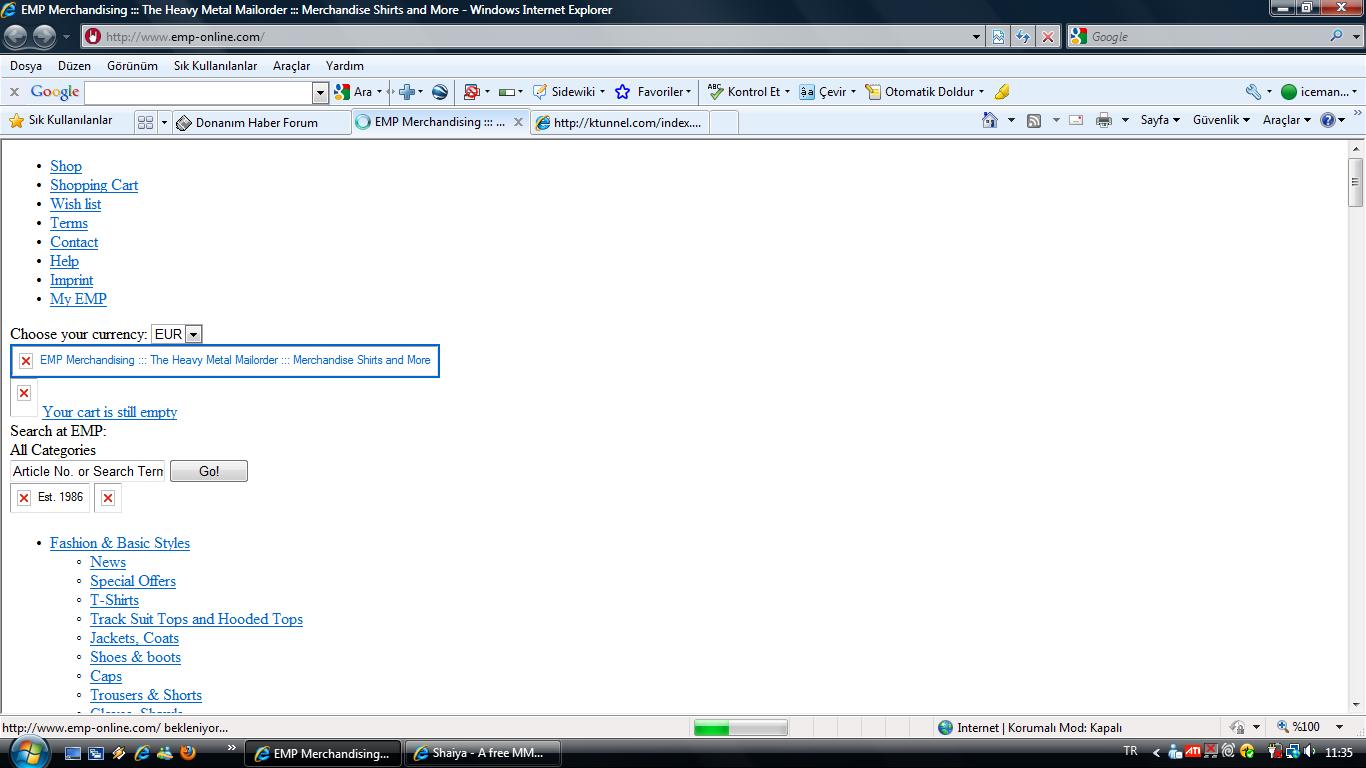Open the Yardım menu

point(345,66)
